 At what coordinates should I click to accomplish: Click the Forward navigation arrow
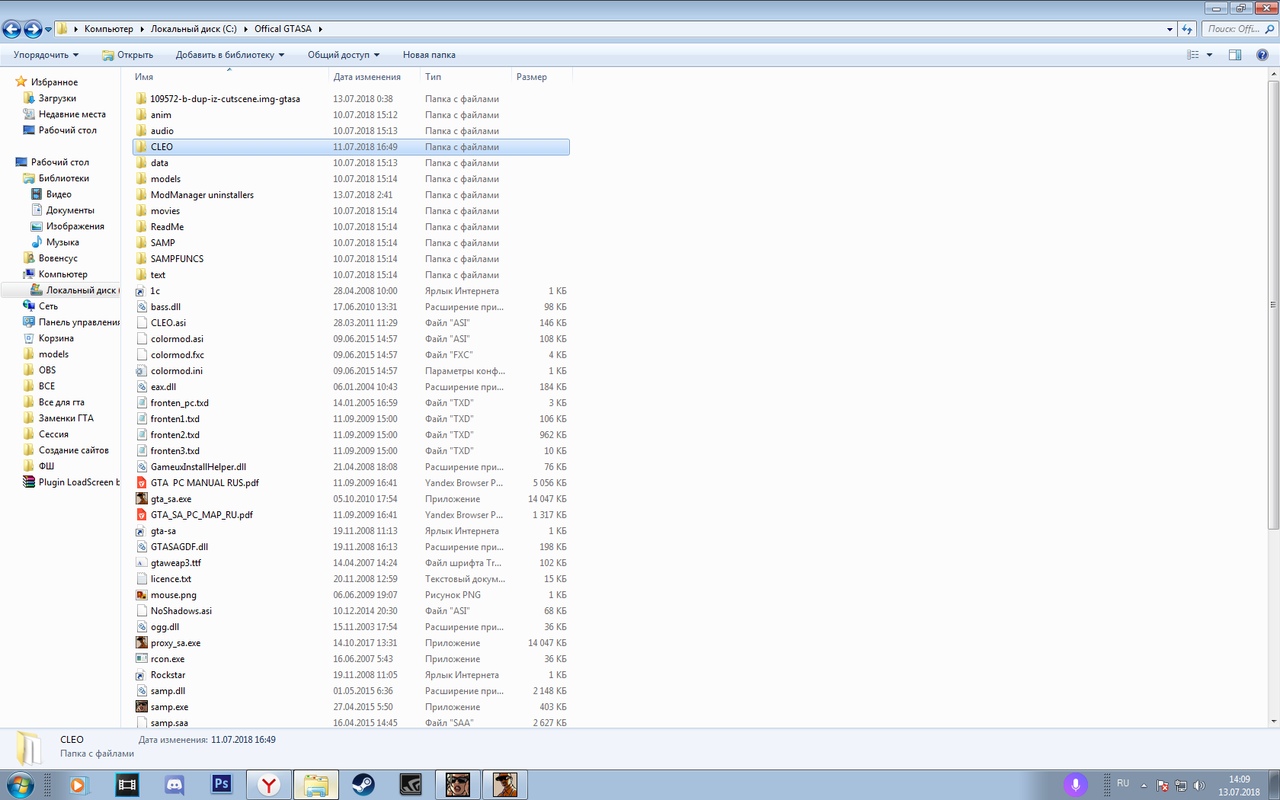[34, 29]
